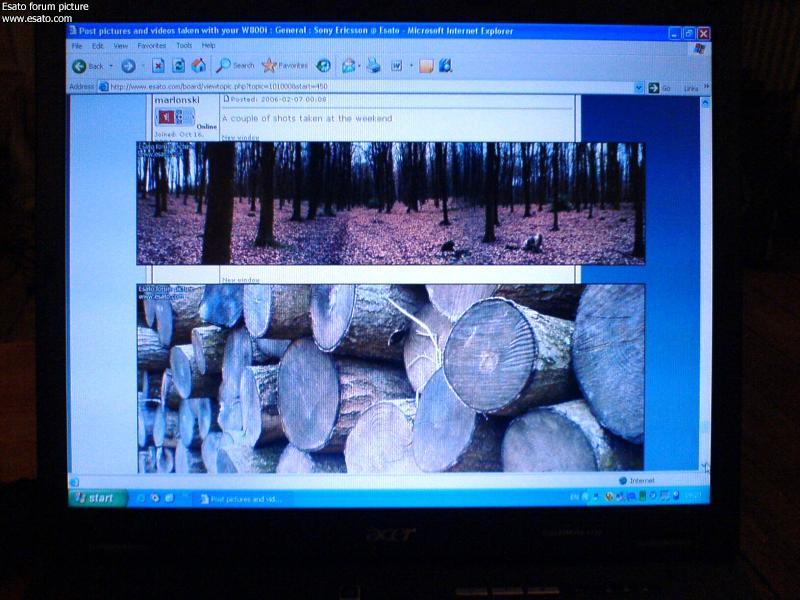The width and height of the screenshot is (800, 600).
Task: Expand the Edit-with dropdown arrow
Action: (411, 66)
